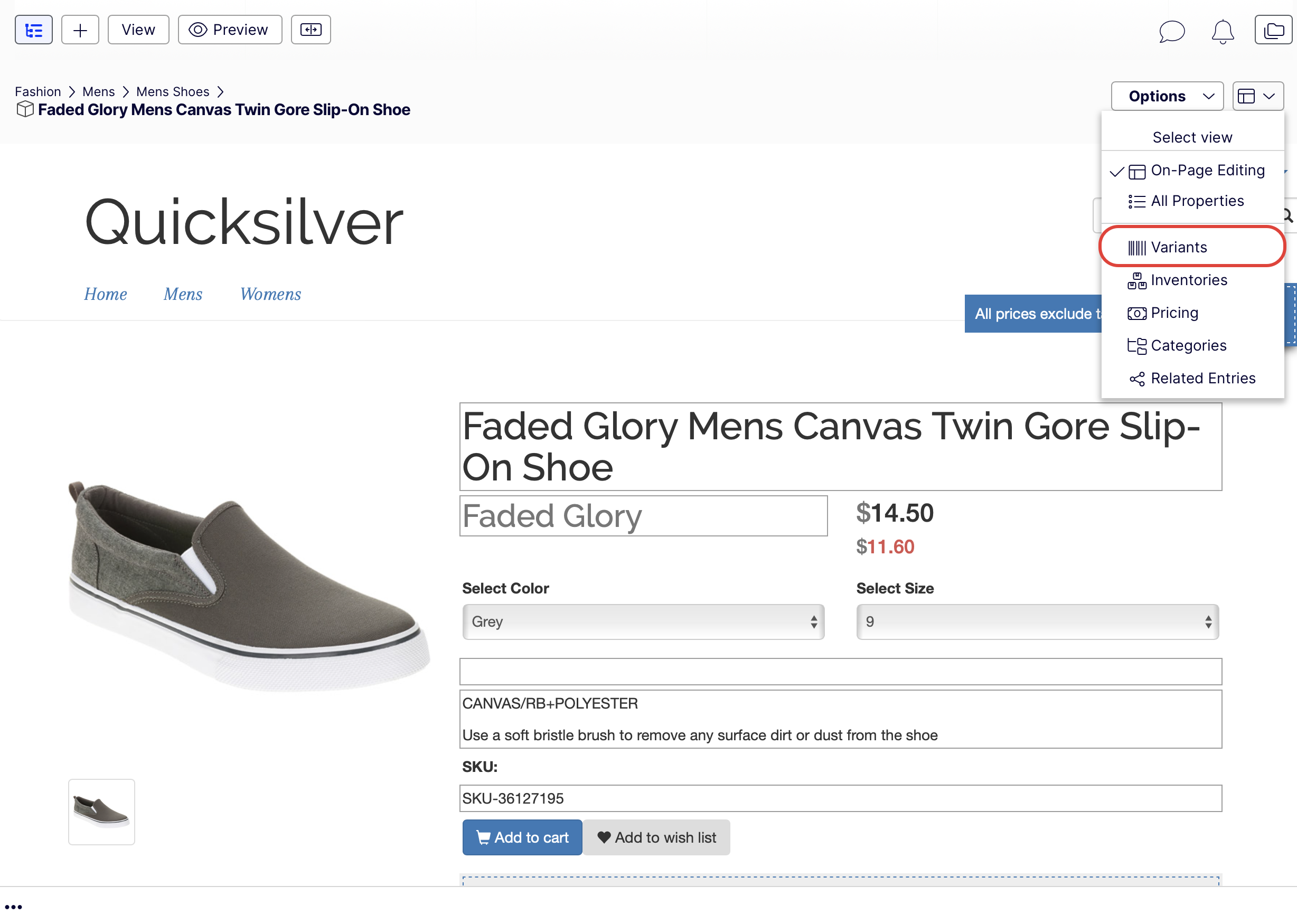Open the compare versions icon
Viewport: 1297px width, 924px height.
click(311, 30)
